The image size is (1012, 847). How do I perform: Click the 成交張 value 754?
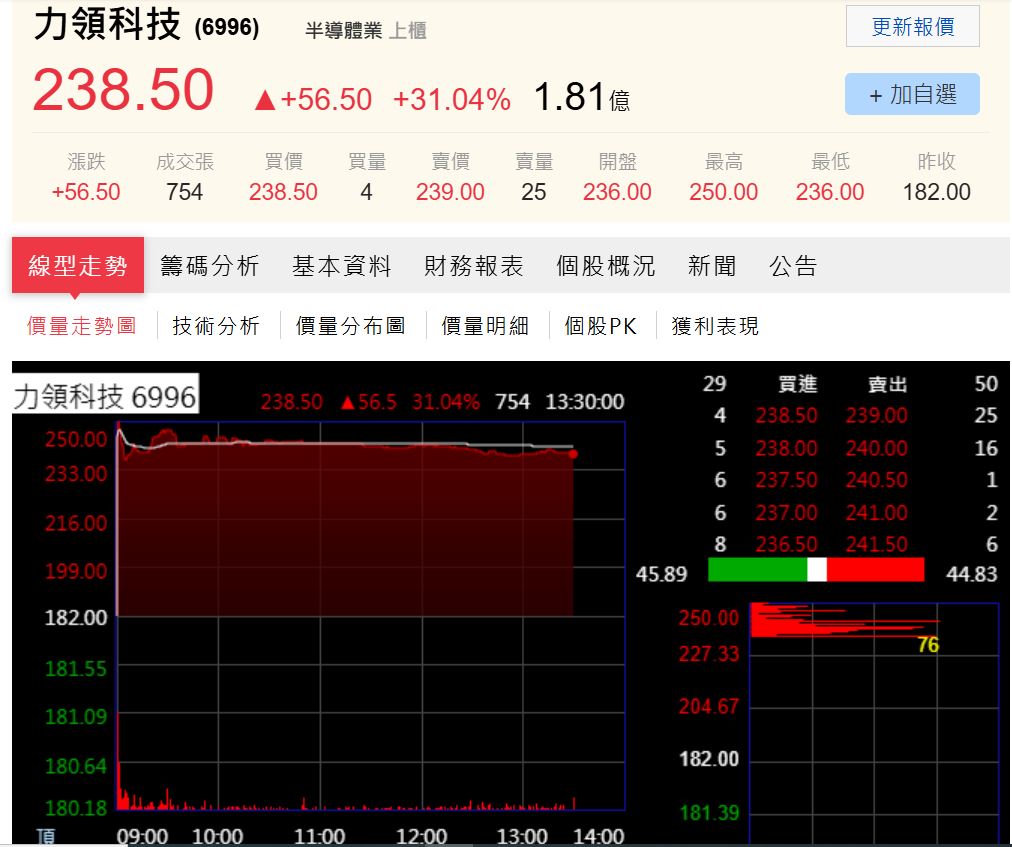[x=185, y=192]
